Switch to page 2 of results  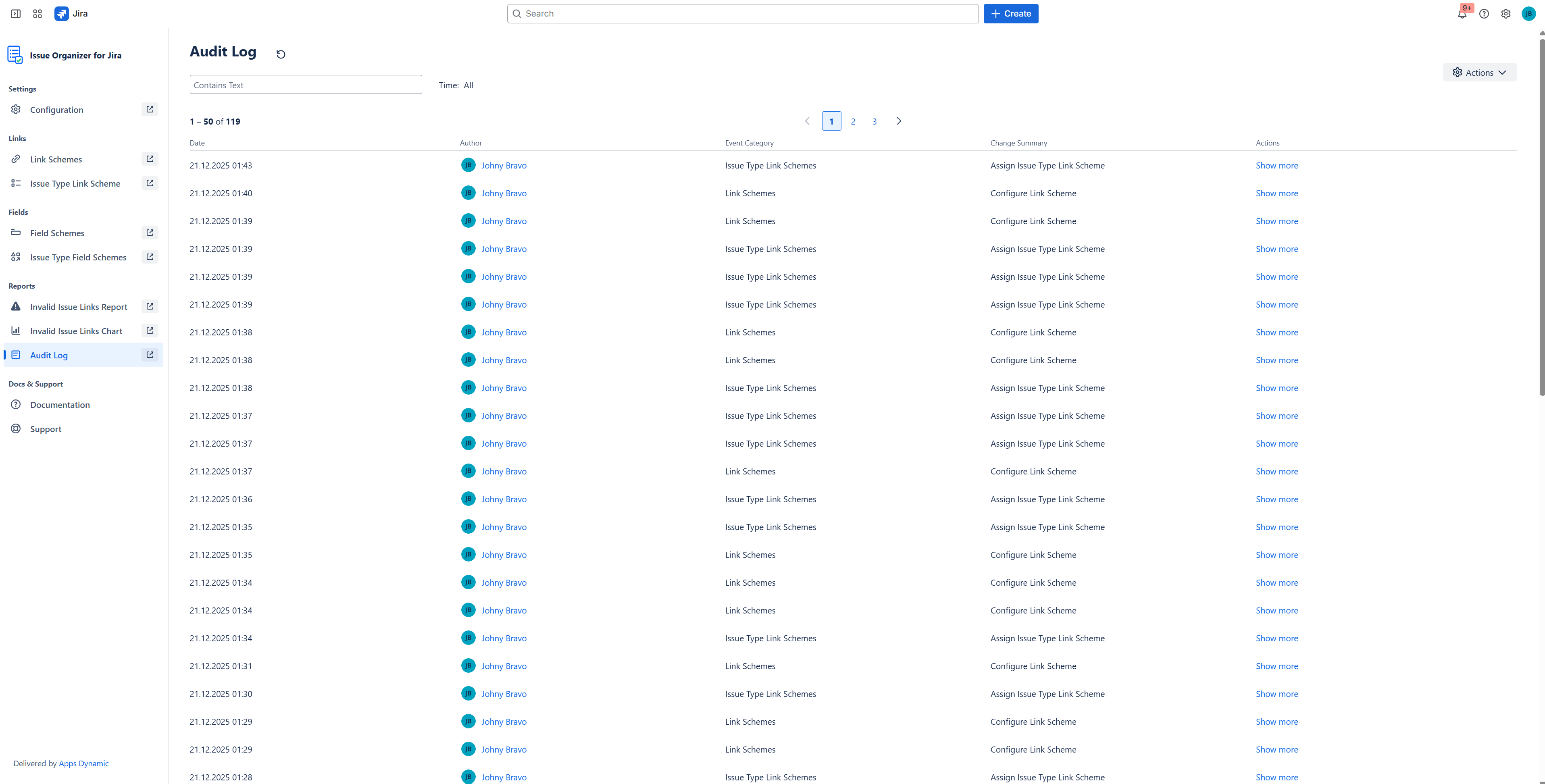853,121
